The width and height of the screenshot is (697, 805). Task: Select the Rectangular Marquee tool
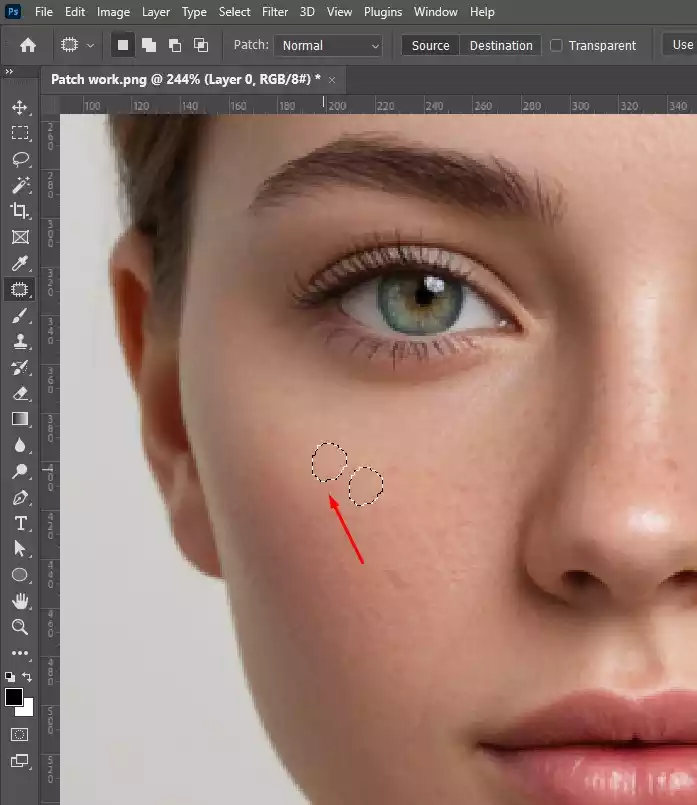20,133
